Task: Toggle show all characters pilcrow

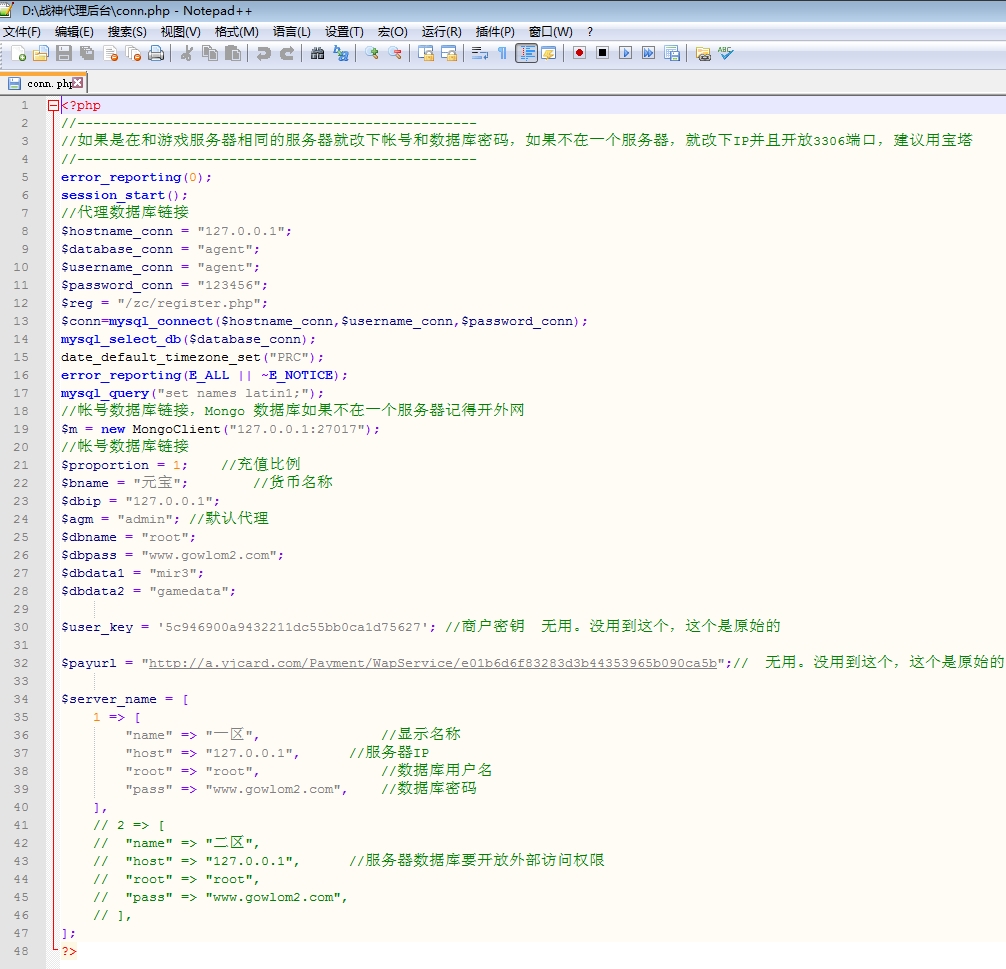Action: click(x=502, y=53)
